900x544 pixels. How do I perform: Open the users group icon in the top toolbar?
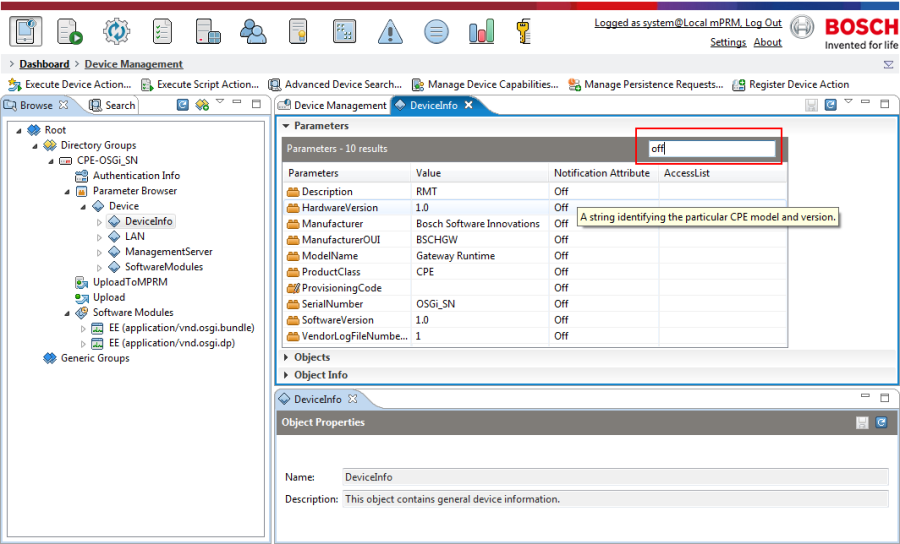click(253, 32)
